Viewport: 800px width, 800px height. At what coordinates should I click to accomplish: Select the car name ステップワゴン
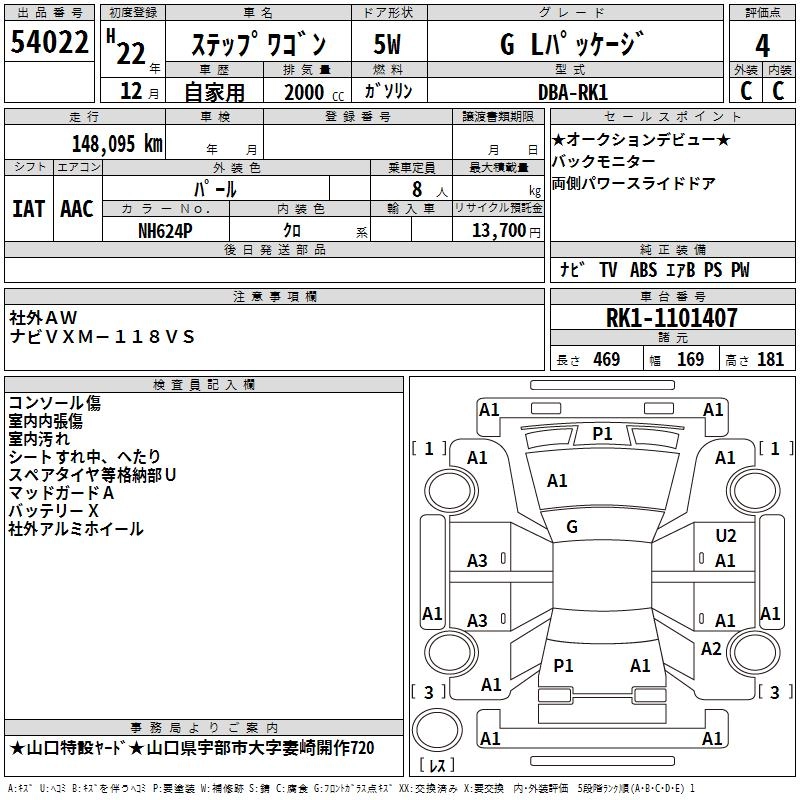[x=258, y=44]
